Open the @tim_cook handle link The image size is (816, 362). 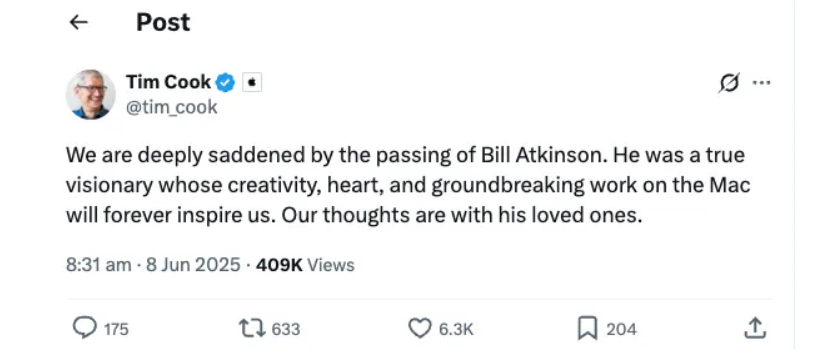point(172,107)
